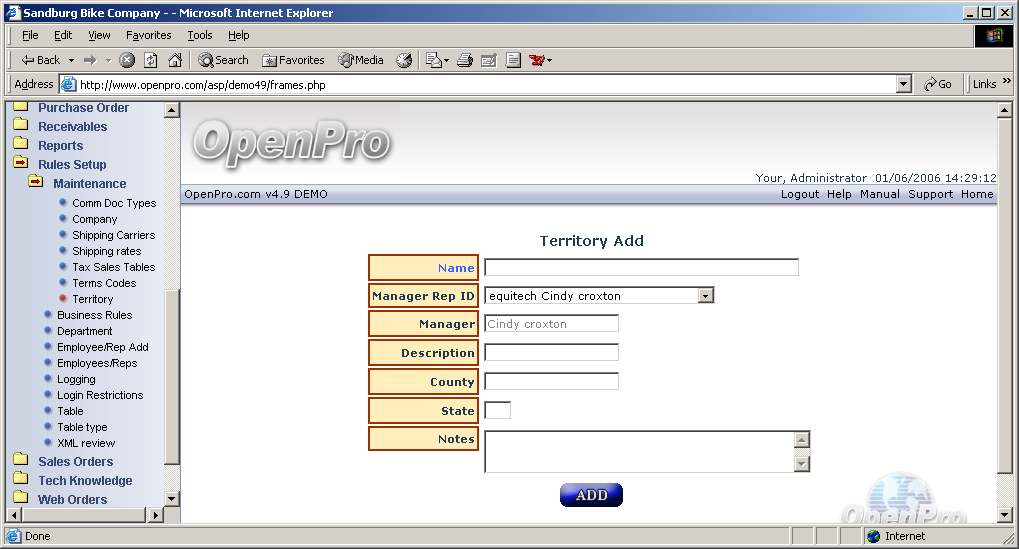This screenshot has height=549, width=1019.
Task: Open the Tools menu
Action: tap(200, 35)
